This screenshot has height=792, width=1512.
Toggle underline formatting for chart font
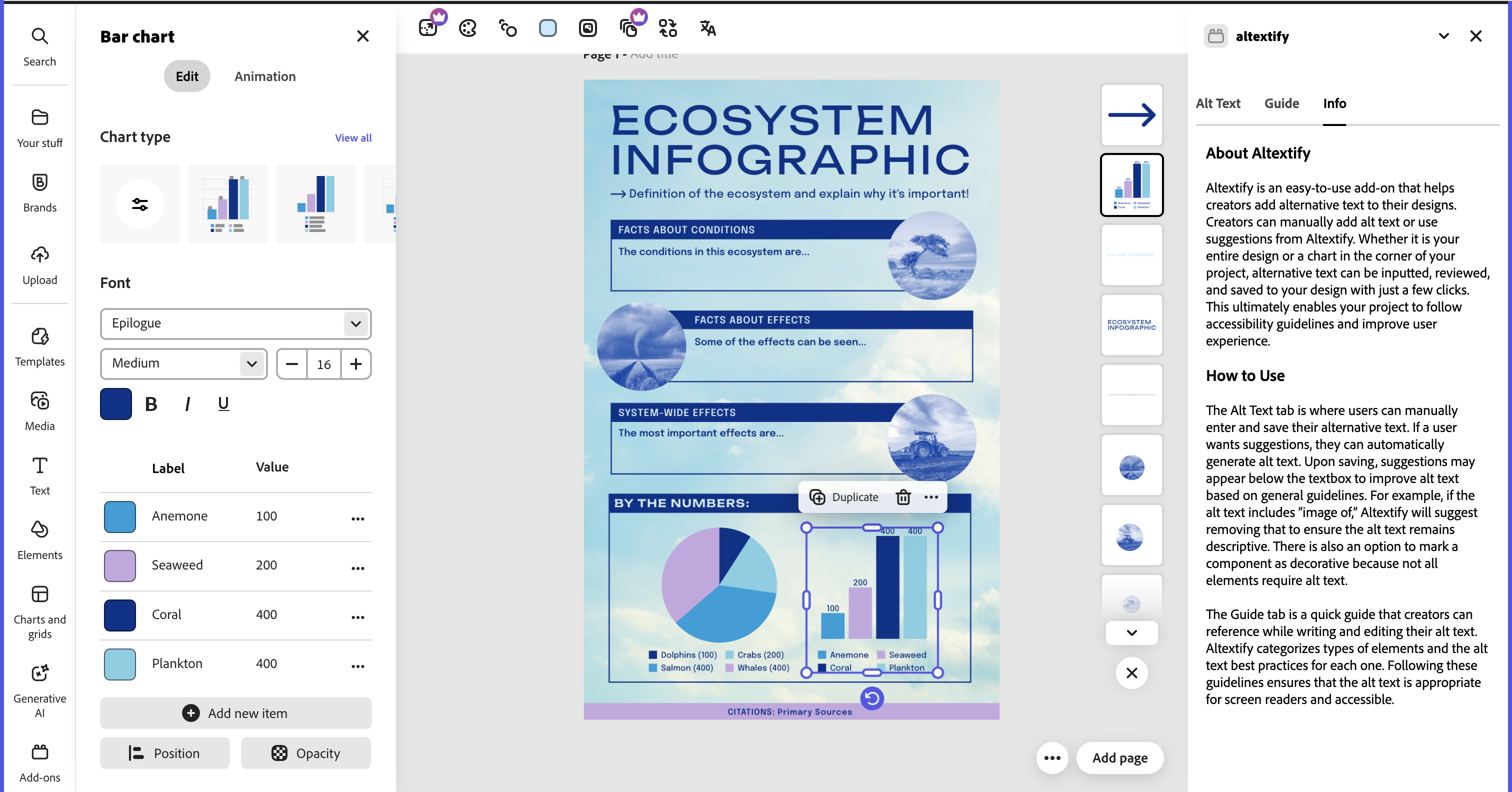(223, 404)
